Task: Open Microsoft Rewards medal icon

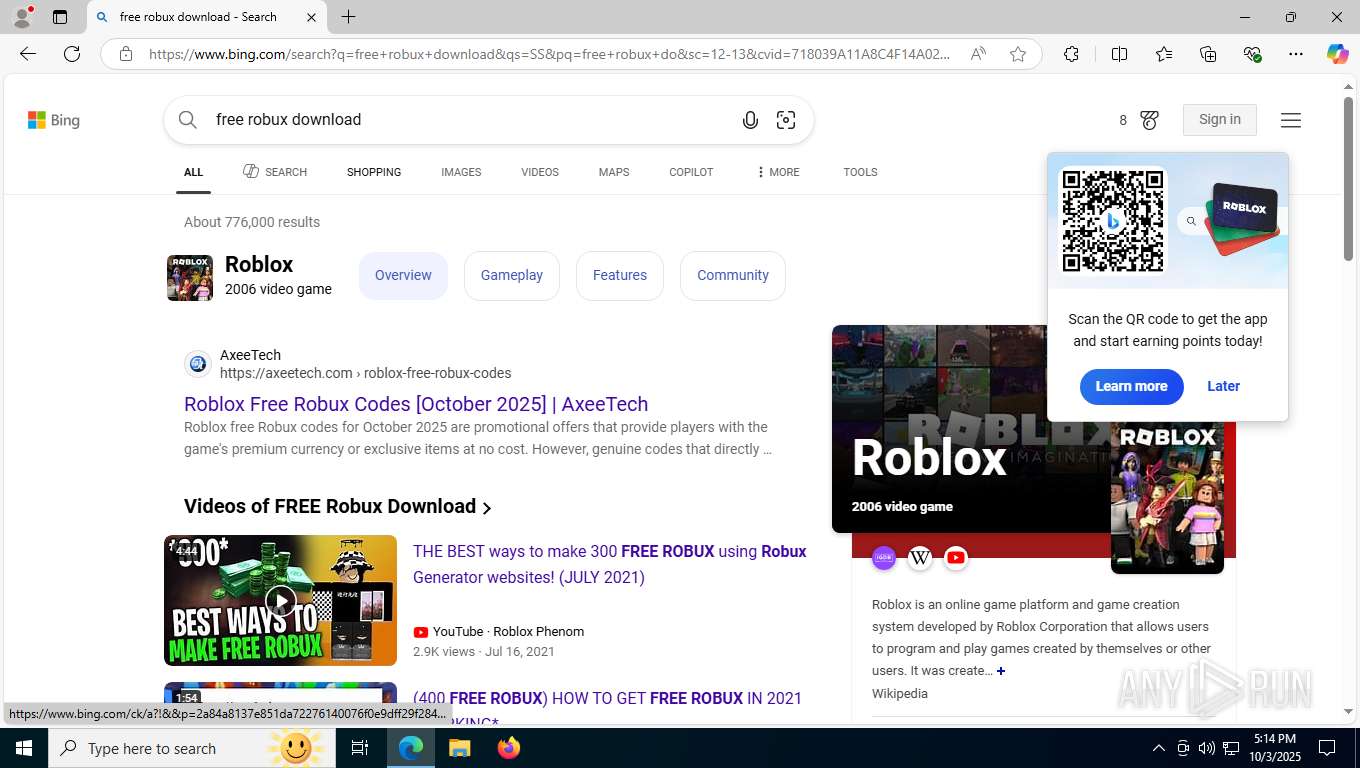Action: [x=1149, y=120]
